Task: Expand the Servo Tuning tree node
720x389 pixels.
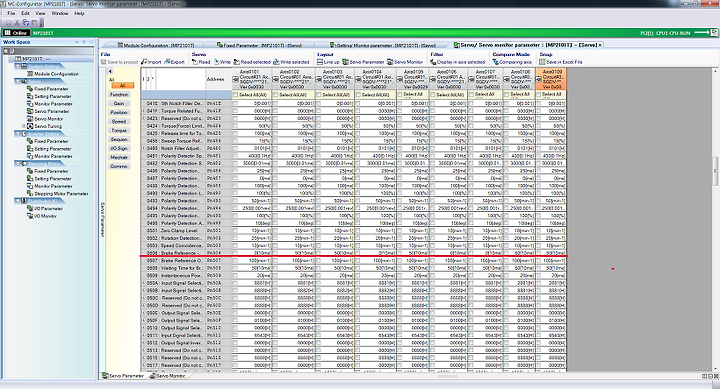Action: coord(23,126)
